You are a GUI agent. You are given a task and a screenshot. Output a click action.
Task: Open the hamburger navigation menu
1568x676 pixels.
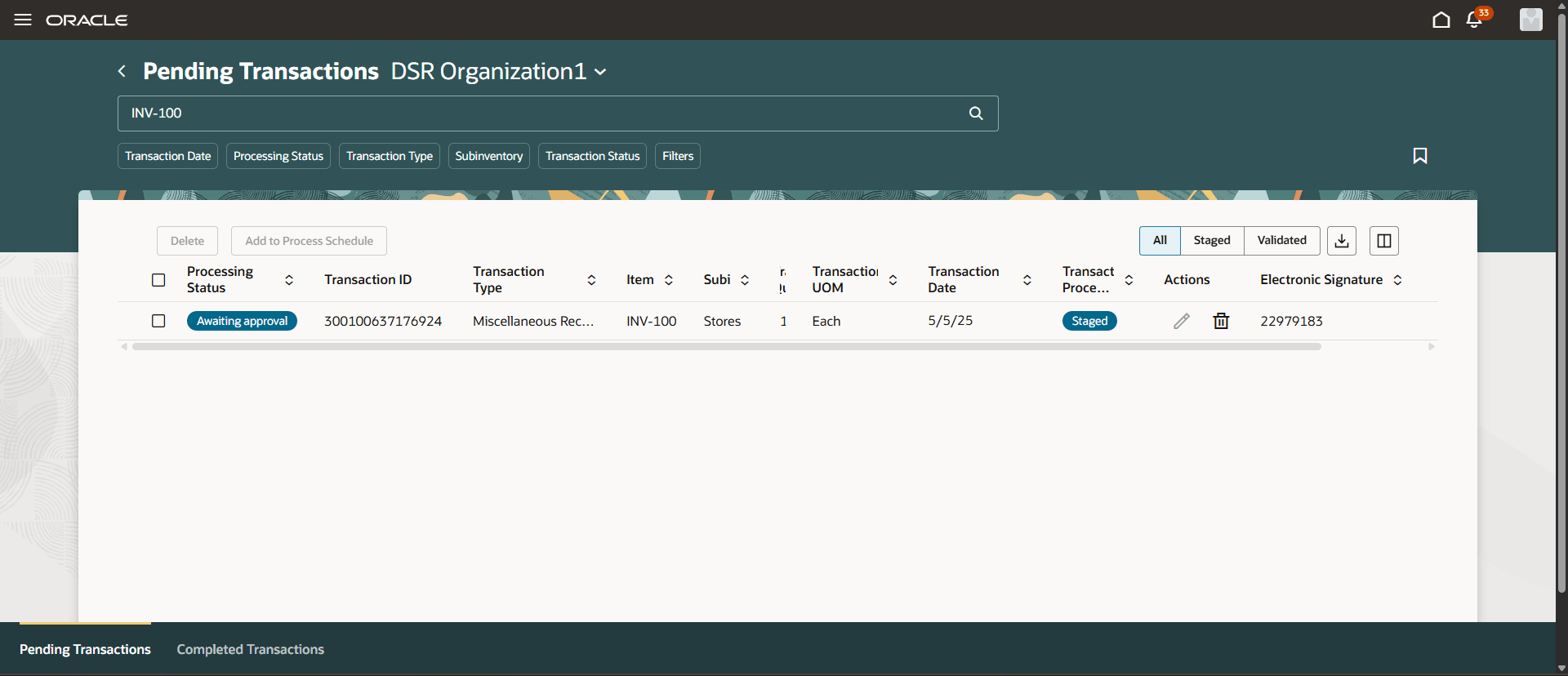pos(23,20)
